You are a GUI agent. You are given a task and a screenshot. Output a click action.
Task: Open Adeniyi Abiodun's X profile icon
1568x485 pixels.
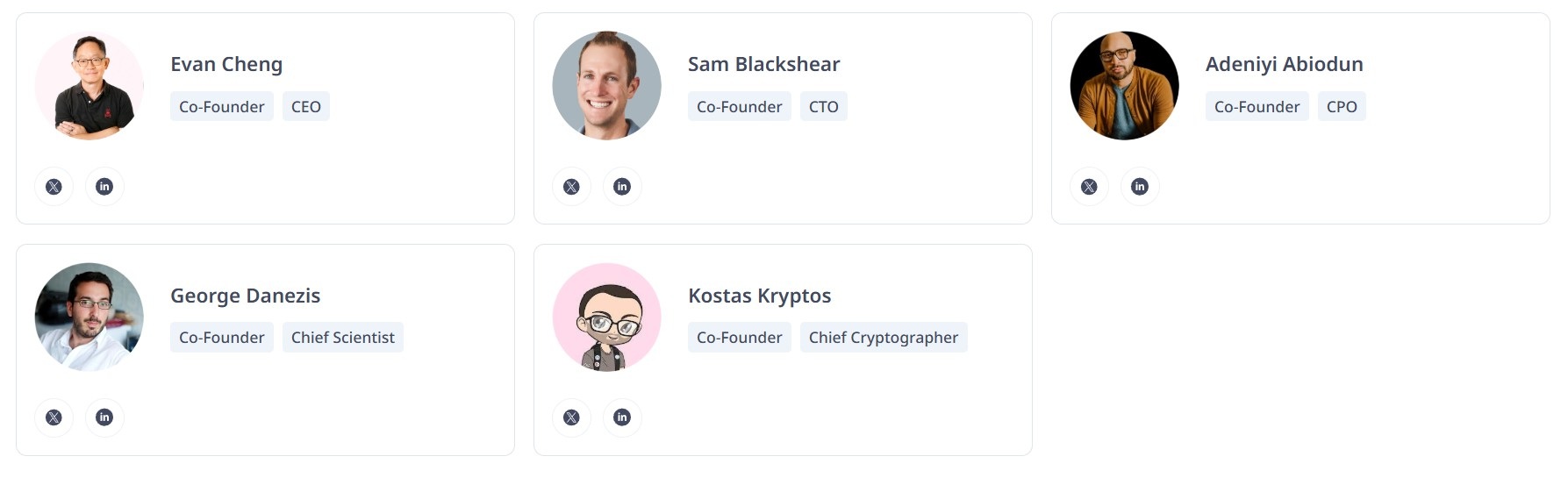(1089, 186)
